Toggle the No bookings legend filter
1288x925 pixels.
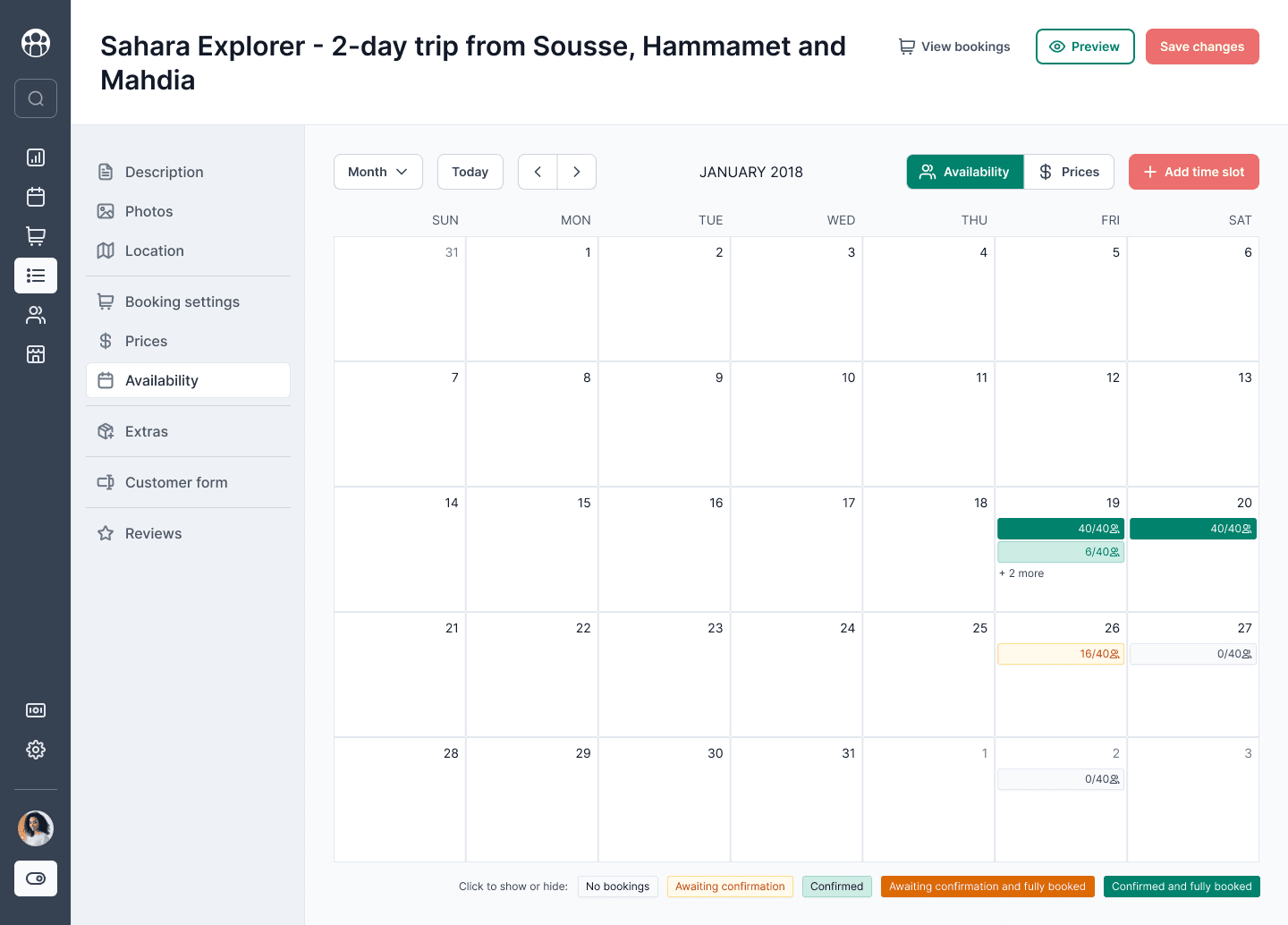tap(618, 887)
